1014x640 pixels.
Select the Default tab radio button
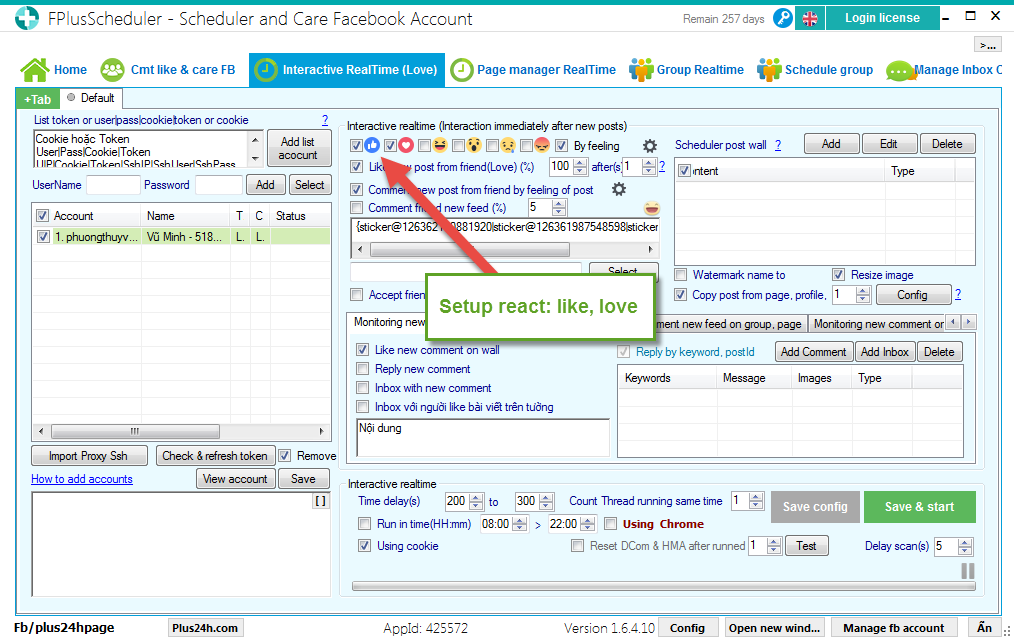[71, 98]
